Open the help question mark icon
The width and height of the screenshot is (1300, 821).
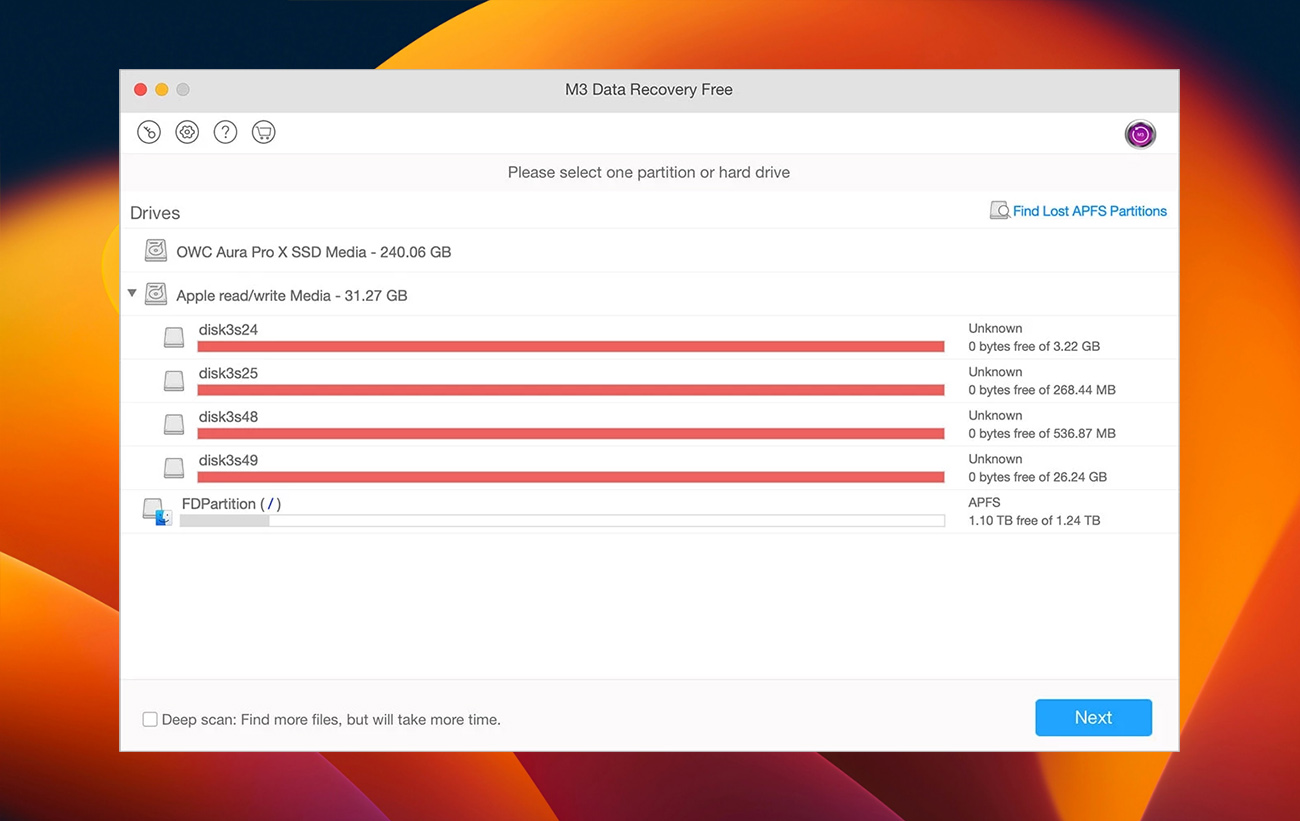pos(225,132)
